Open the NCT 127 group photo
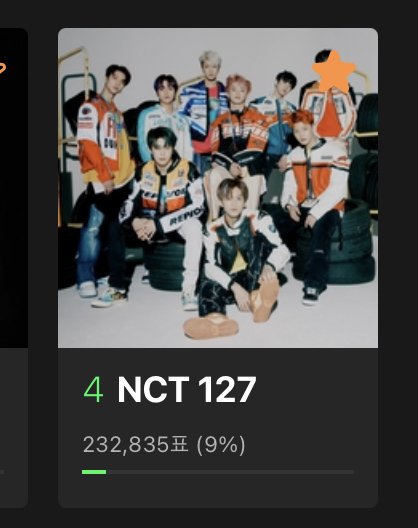 point(218,188)
